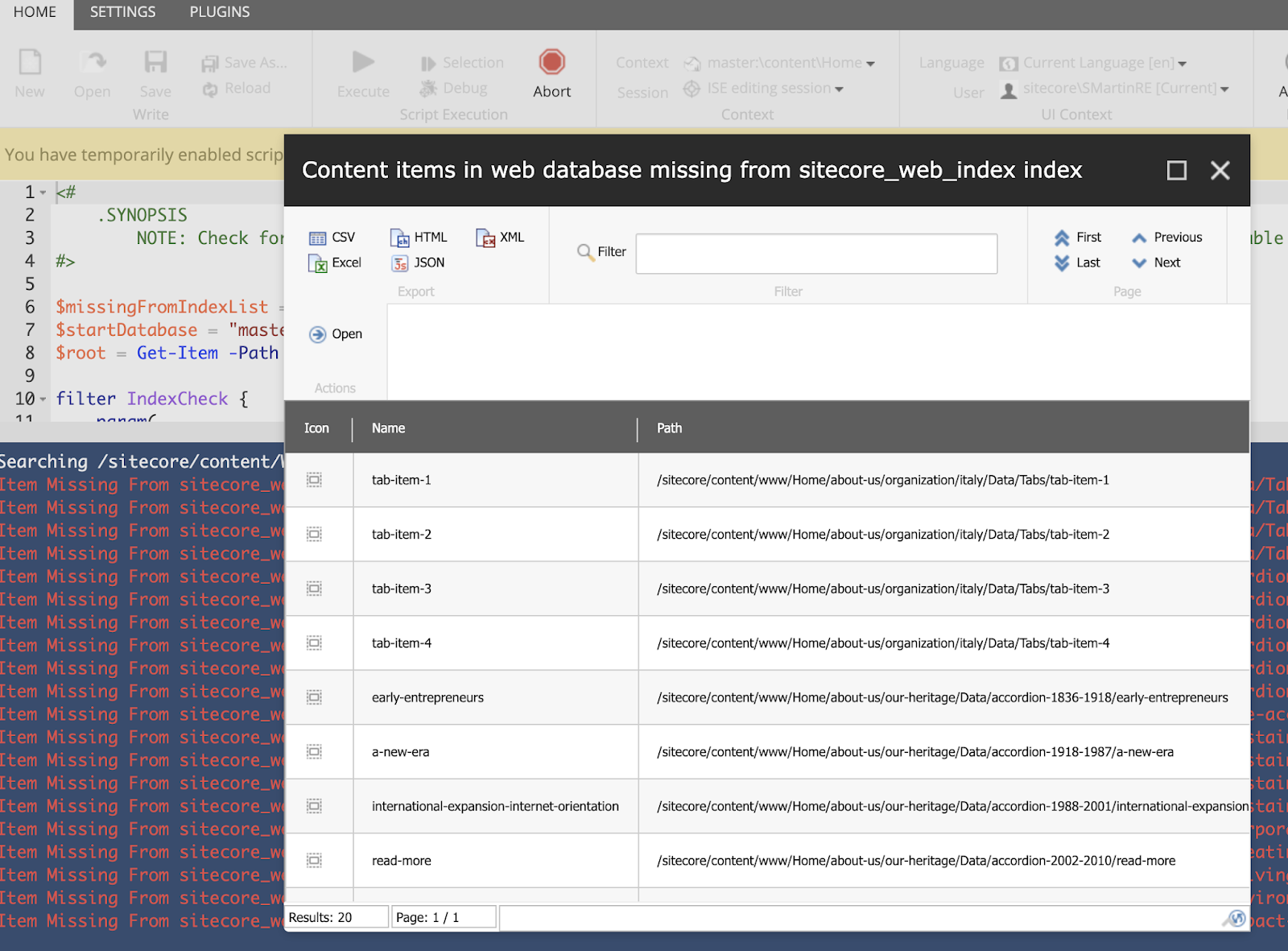Click icon of early-entrepreneurs row

315,697
